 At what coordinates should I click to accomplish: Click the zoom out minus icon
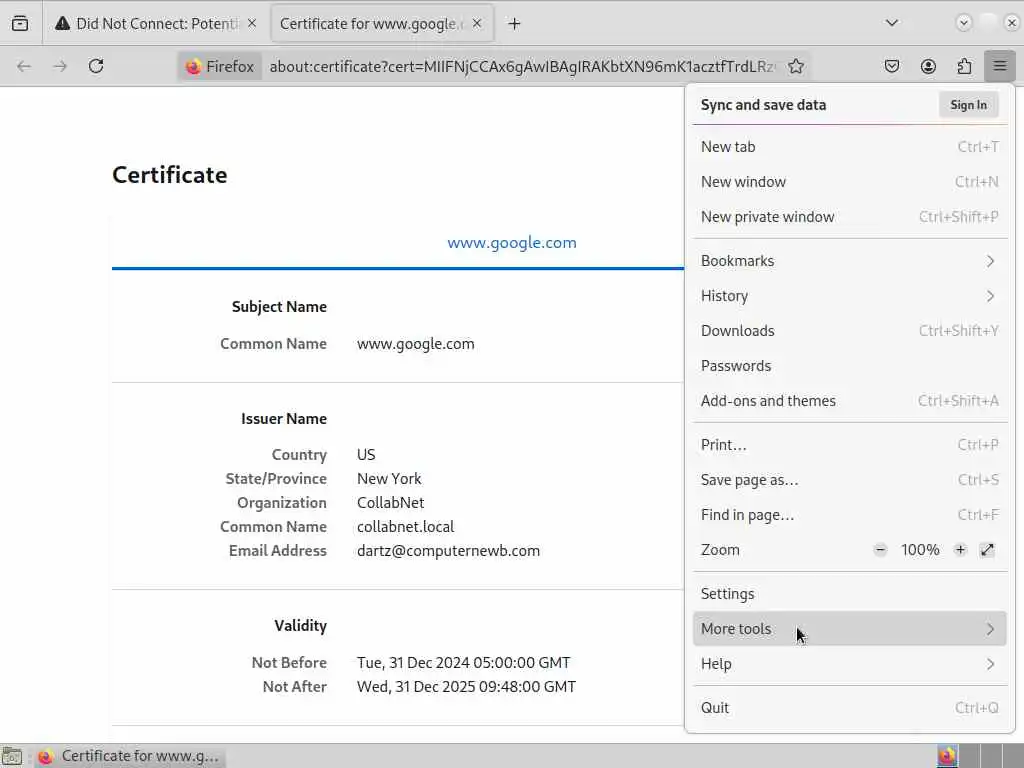point(880,550)
